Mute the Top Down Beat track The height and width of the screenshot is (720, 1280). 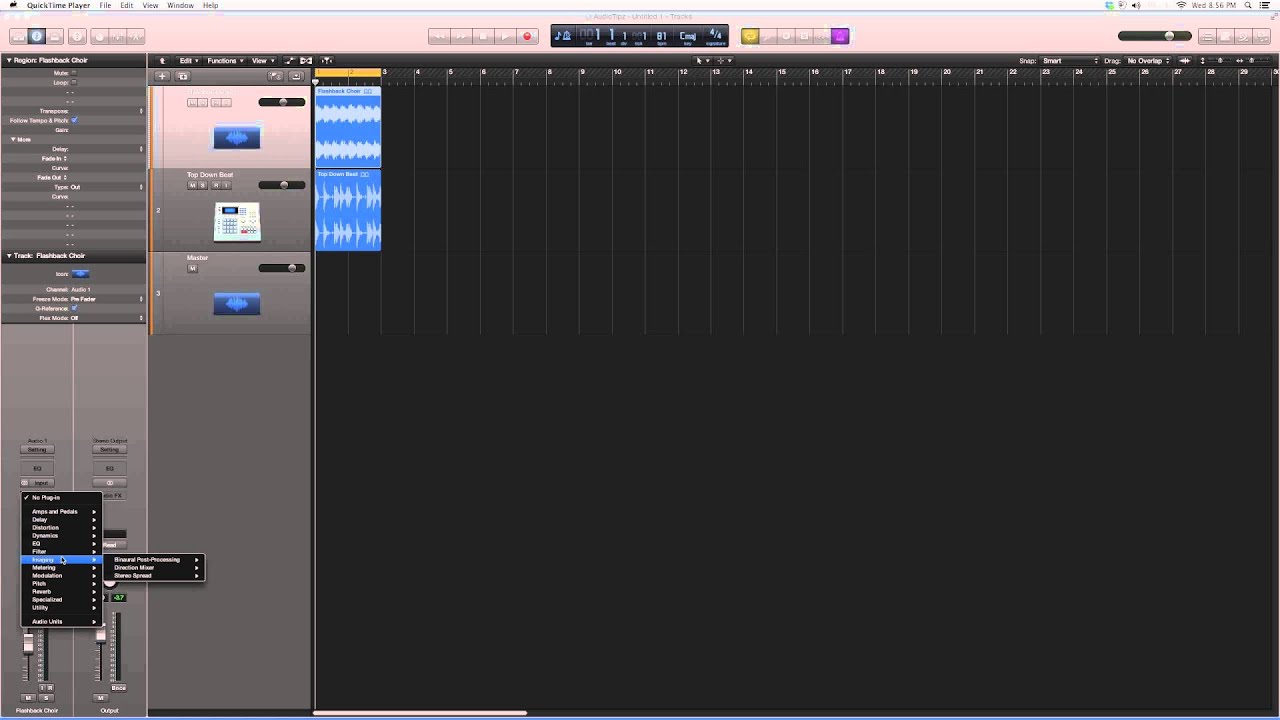click(x=192, y=185)
